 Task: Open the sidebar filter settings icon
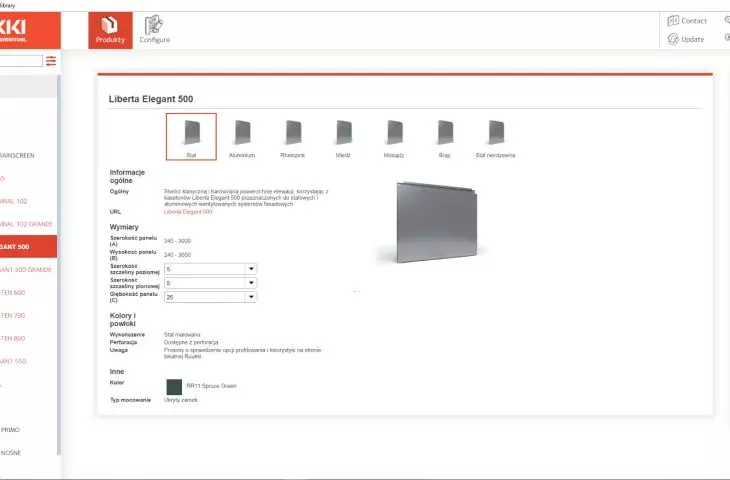click(x=51, y=61)
